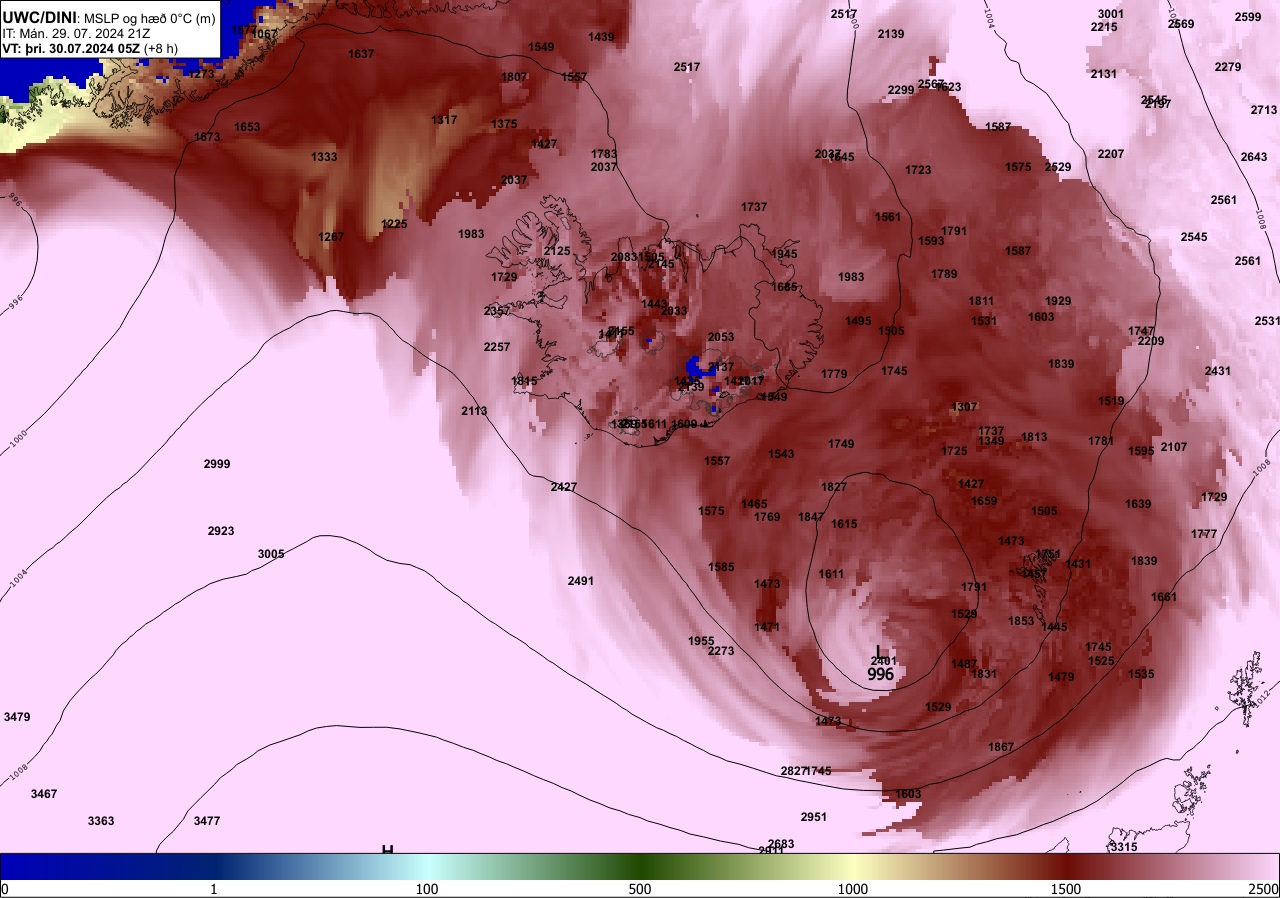The width and height of the screenshot is (1280, 898).
Task: Click the height value 1653
Action: 247,127
